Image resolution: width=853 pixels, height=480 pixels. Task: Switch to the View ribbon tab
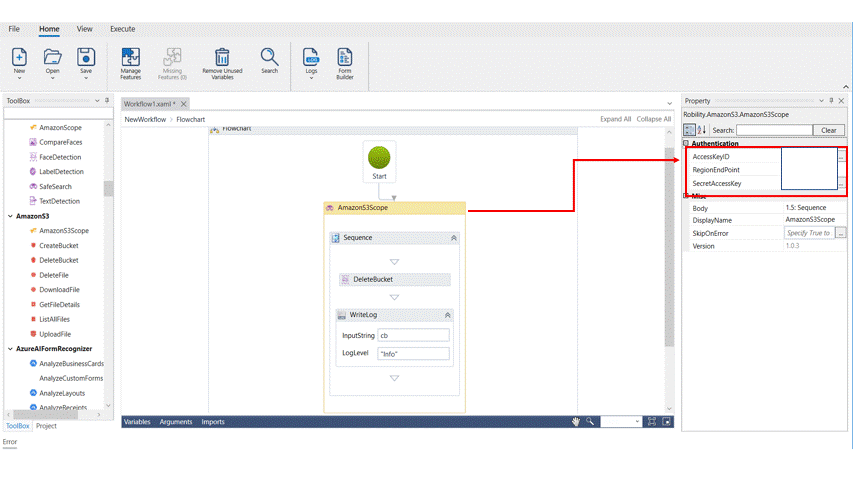click(x=85, y=29)
